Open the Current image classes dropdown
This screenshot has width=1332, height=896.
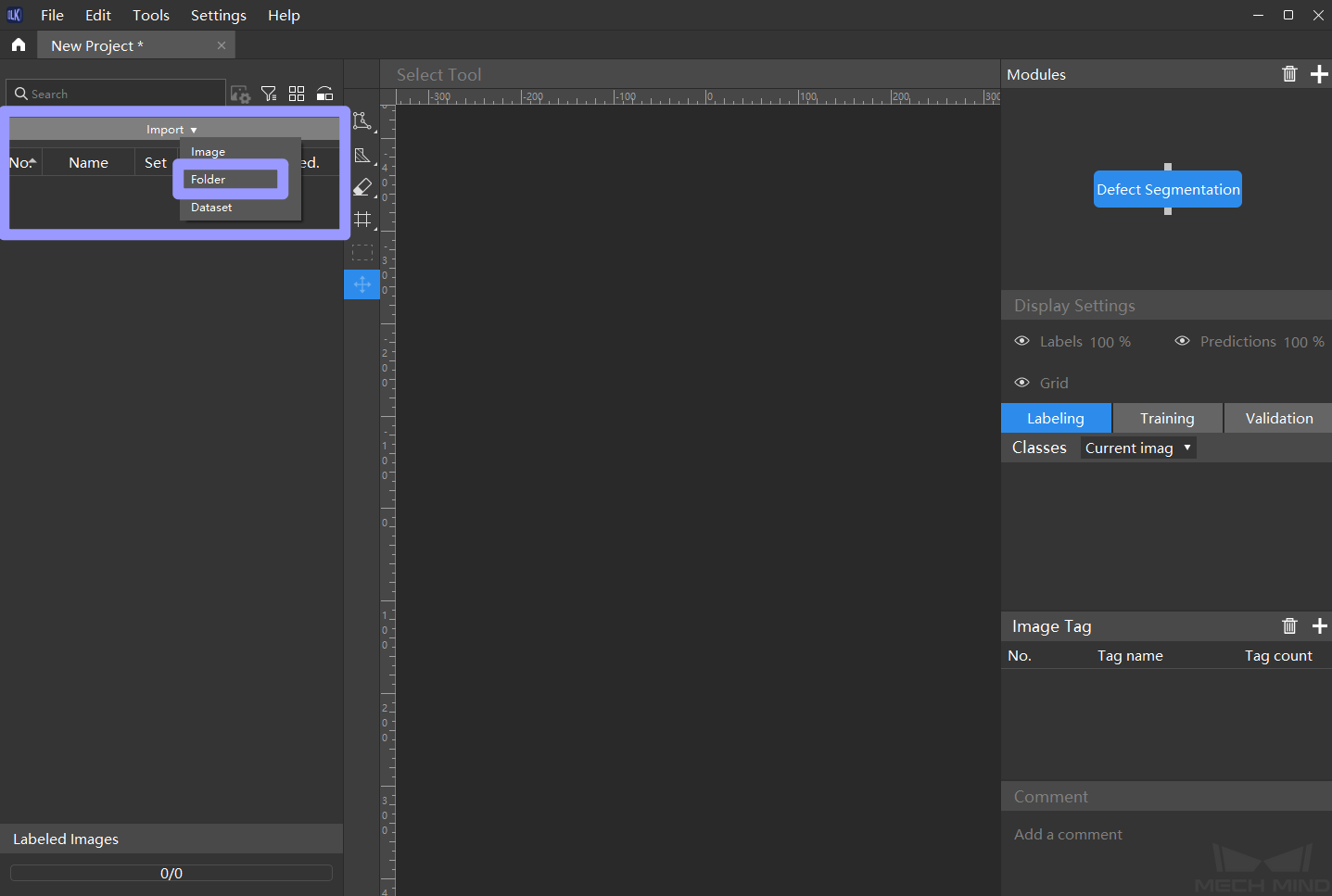(x=1138, y=448)
